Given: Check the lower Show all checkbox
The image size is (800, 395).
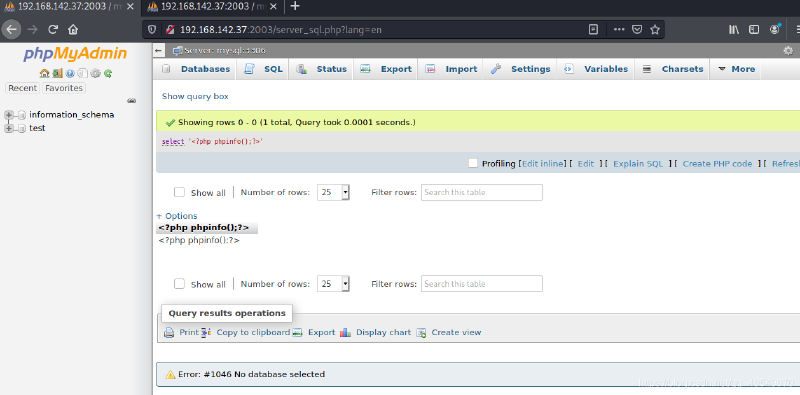Looking at the screenshot, I should (179, 284).
